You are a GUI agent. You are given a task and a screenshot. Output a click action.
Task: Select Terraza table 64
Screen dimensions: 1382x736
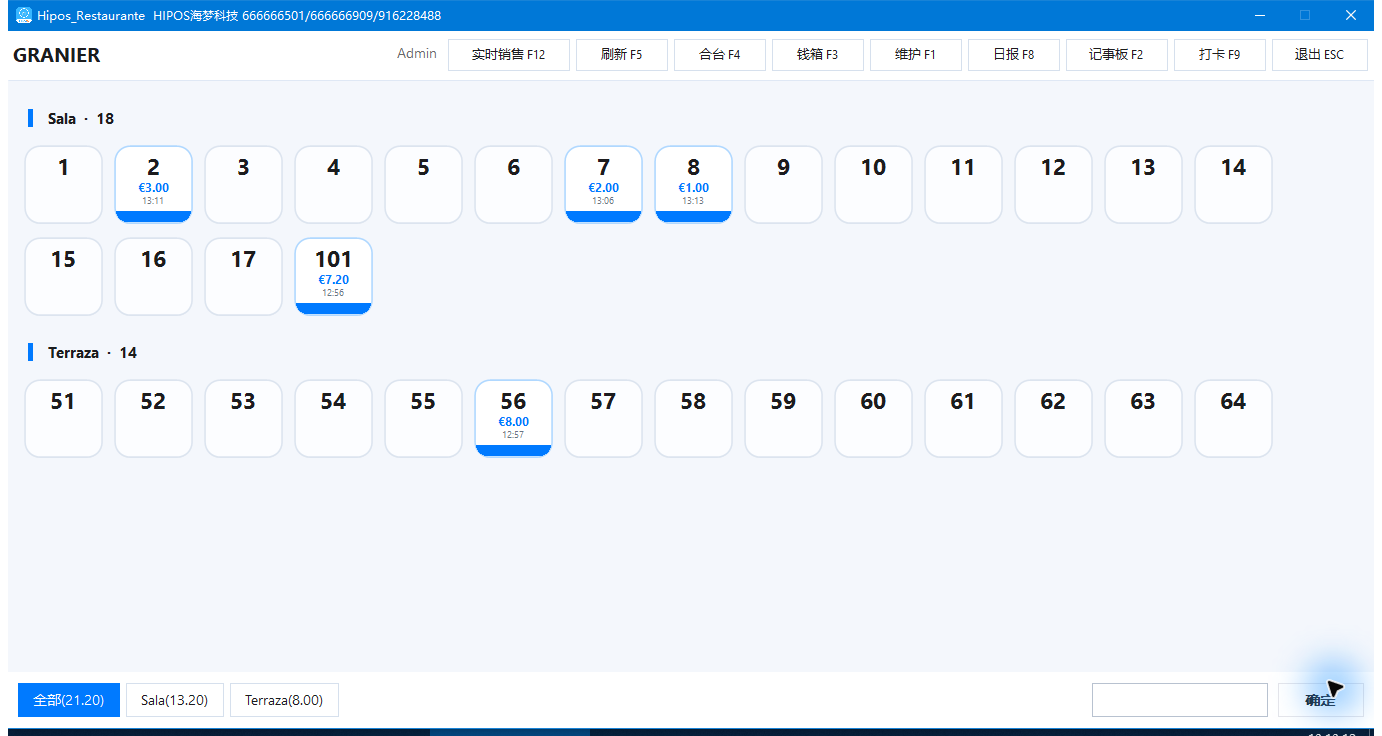coord(1234,418)
